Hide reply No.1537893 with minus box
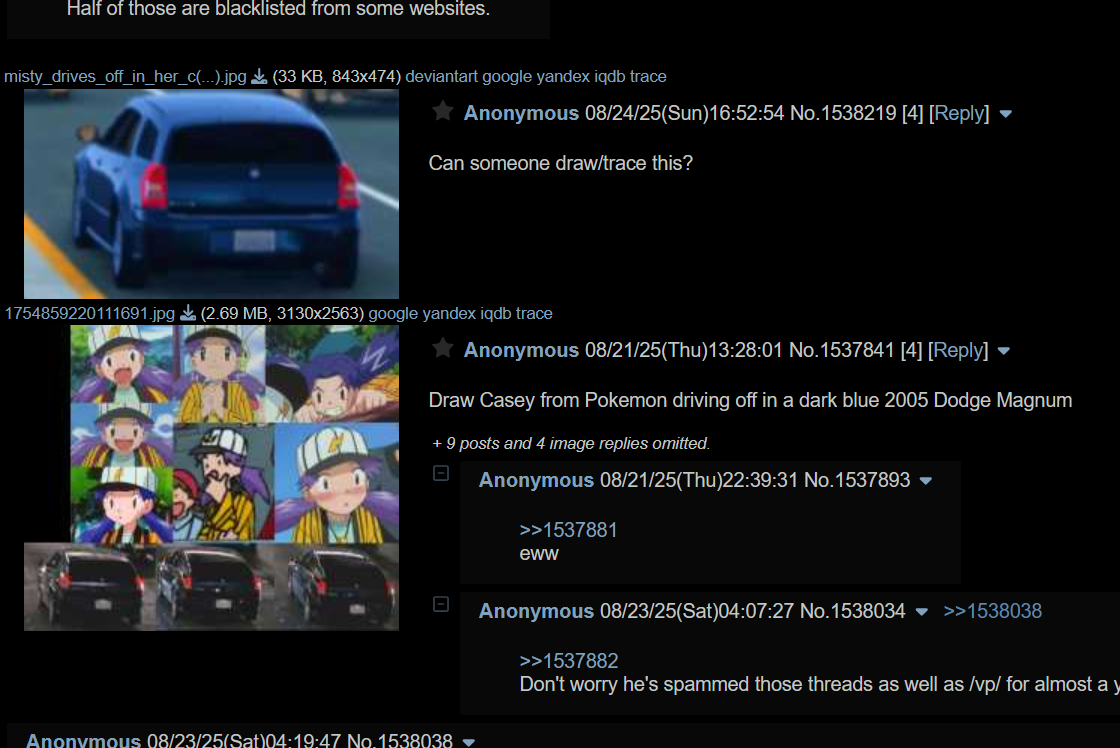The image size is (1120, 748). click(x=441, y=473)
